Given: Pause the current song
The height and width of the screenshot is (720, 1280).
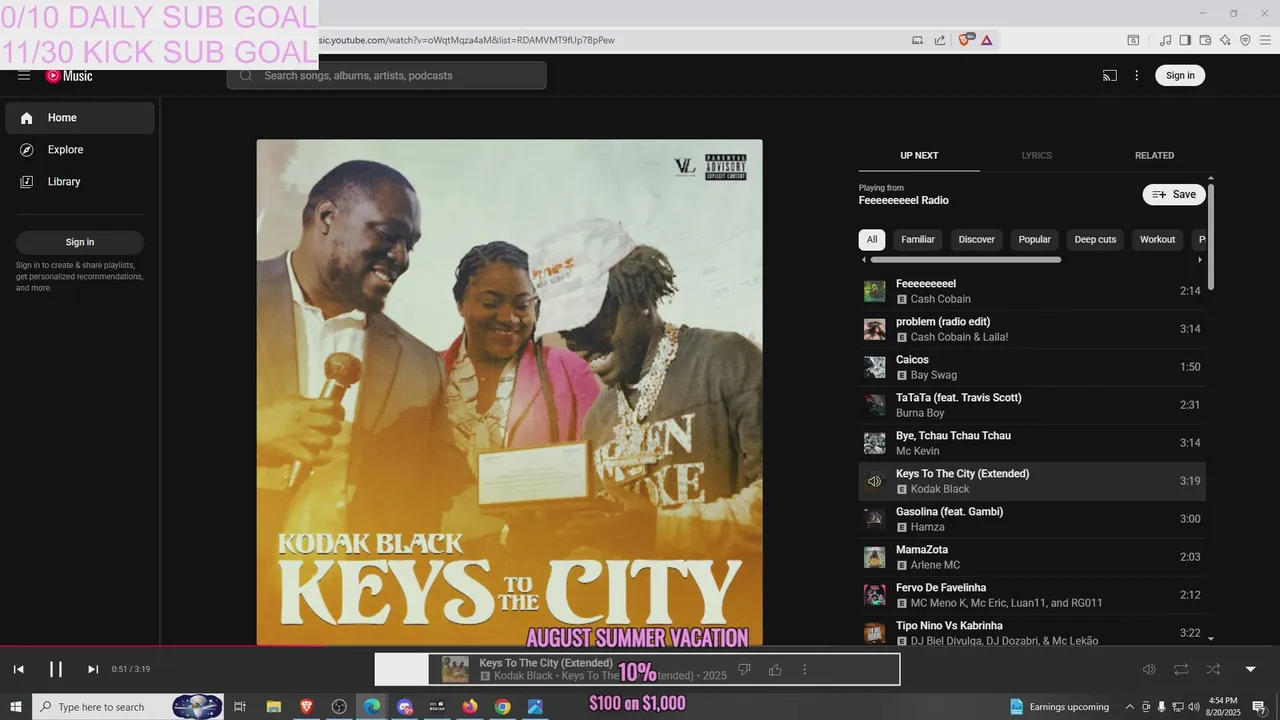Looking at the screenshot, I should [56, 669].
